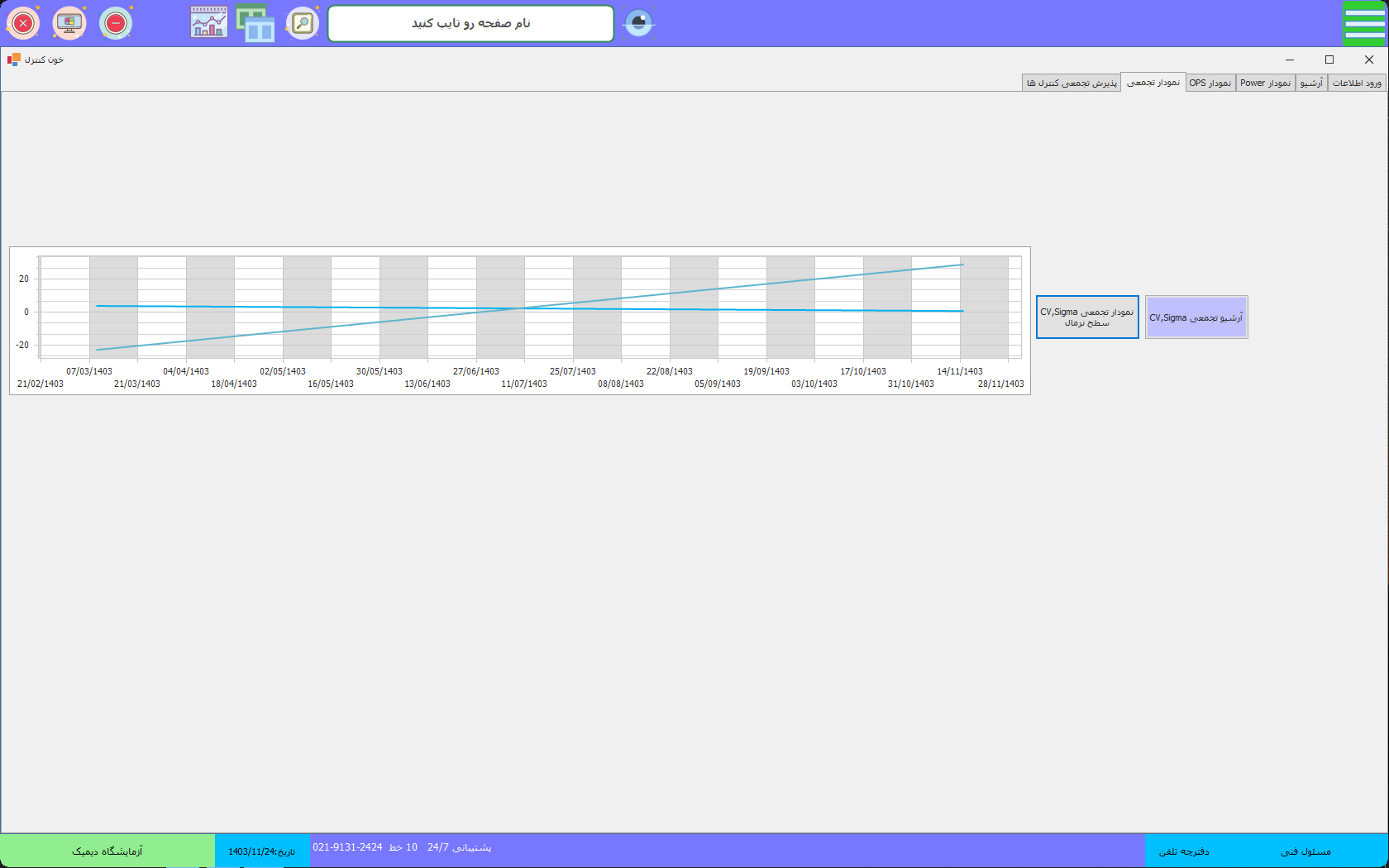This screenshot has width=1389, height=868.
Task: Click the magnifier search icon
Action: coord(303,23)
